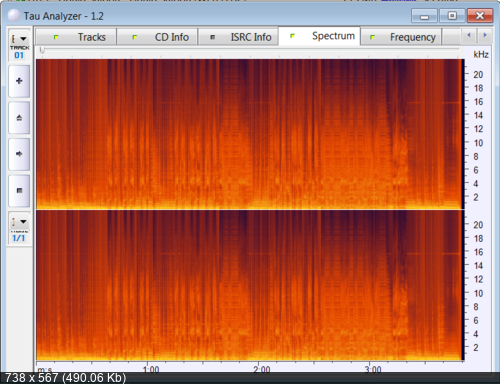Show the Frequency tab
This screenshot has width=500, height=384.
click(401, 37)
